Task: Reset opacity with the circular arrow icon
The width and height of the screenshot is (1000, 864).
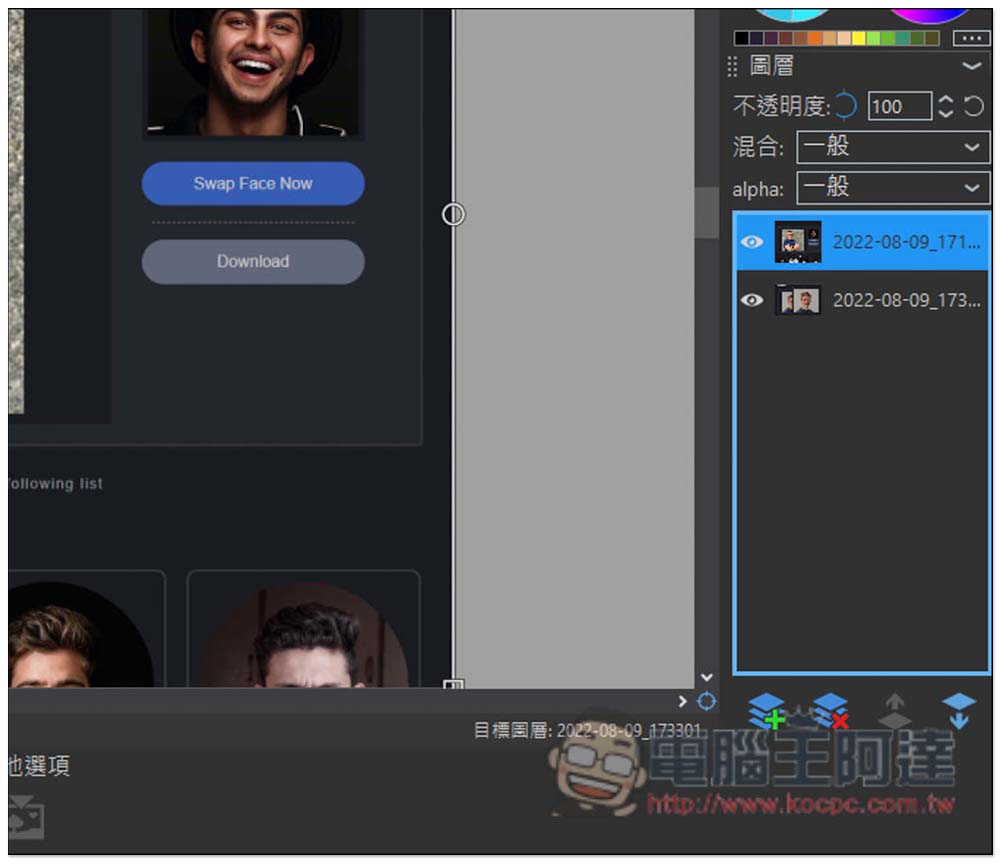Action: click(974, 106)
